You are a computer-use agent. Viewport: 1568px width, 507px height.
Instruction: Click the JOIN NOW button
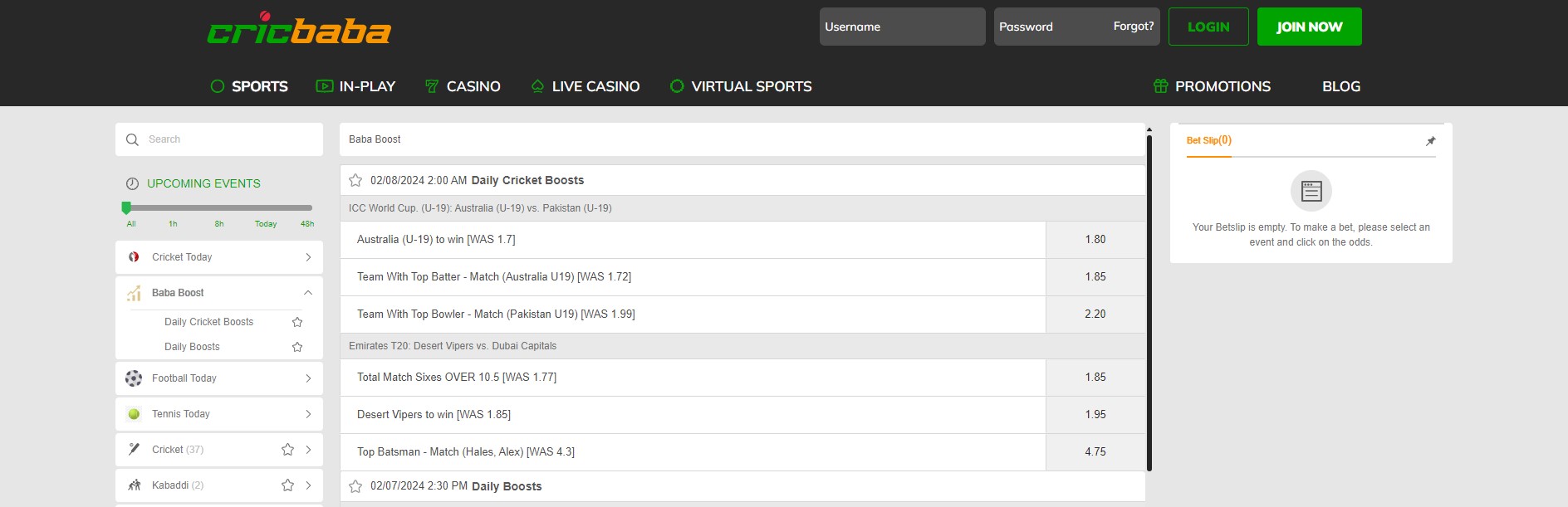(1310, 27)
